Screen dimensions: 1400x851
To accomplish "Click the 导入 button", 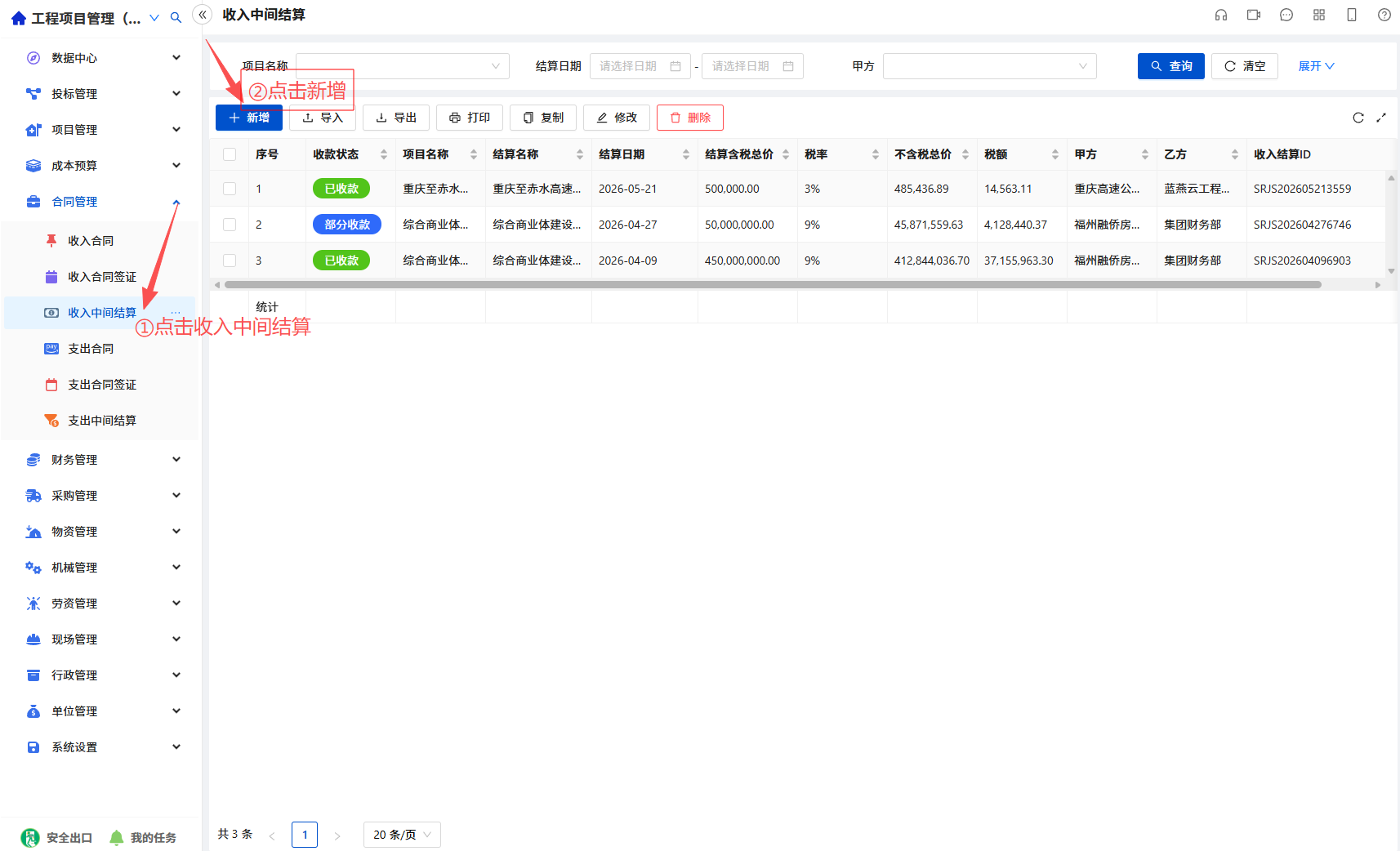I will pyautogui.click(x=323, y=118).
